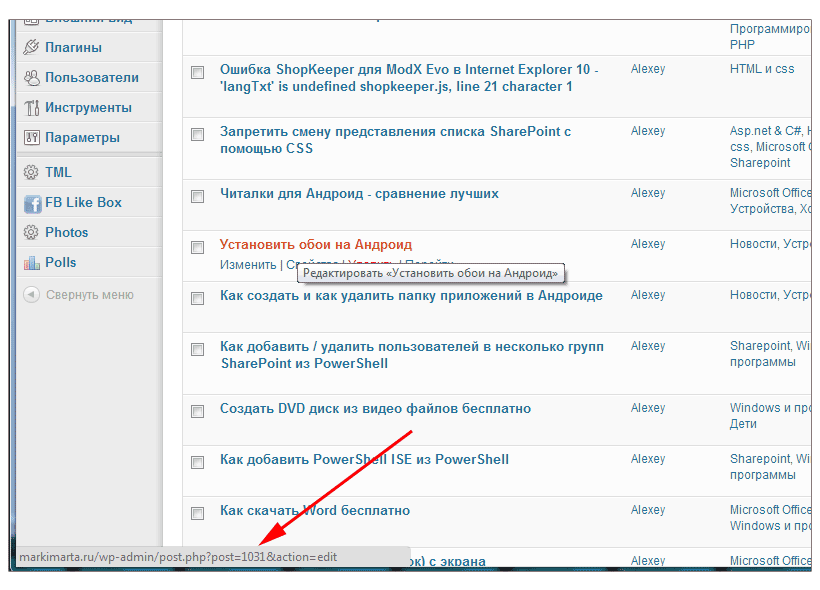Check the Как создать и как удалить папку checkbox
Image resolution: width=820 pixels, height=590 pixels.
[198, 298]
